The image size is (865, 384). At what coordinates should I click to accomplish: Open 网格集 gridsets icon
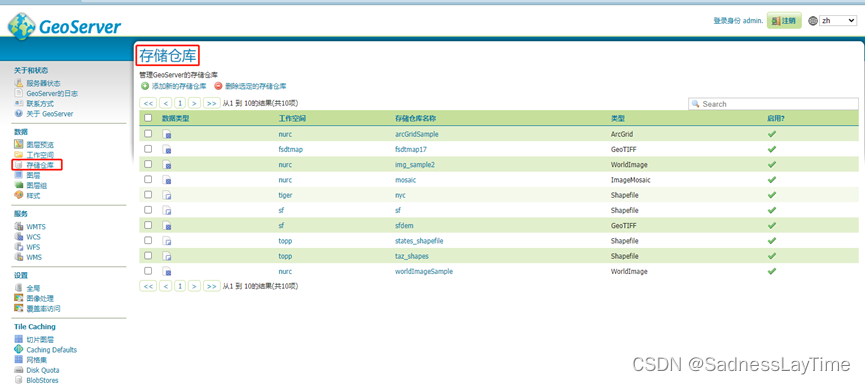(18, 360)
